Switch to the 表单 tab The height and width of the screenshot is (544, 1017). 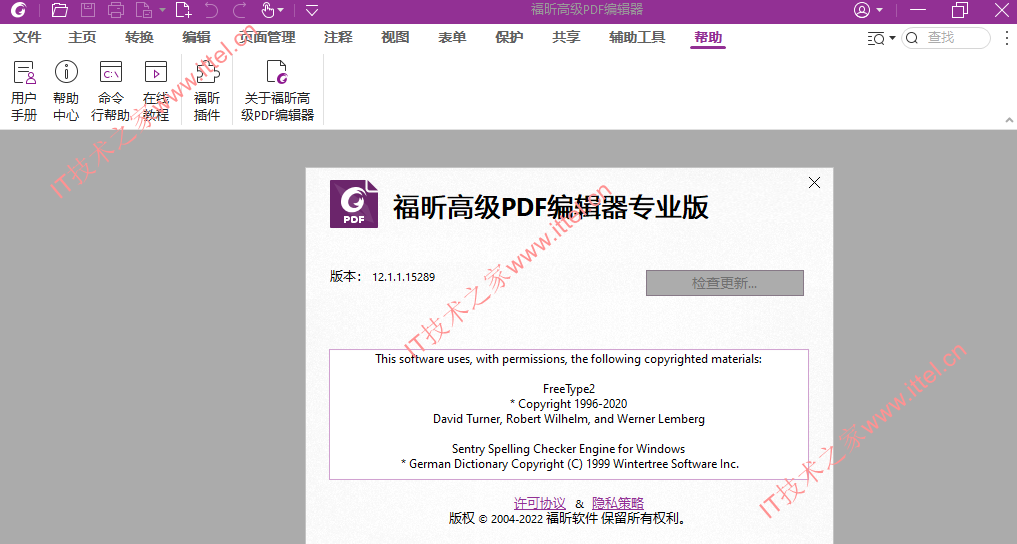coord(452,38)
